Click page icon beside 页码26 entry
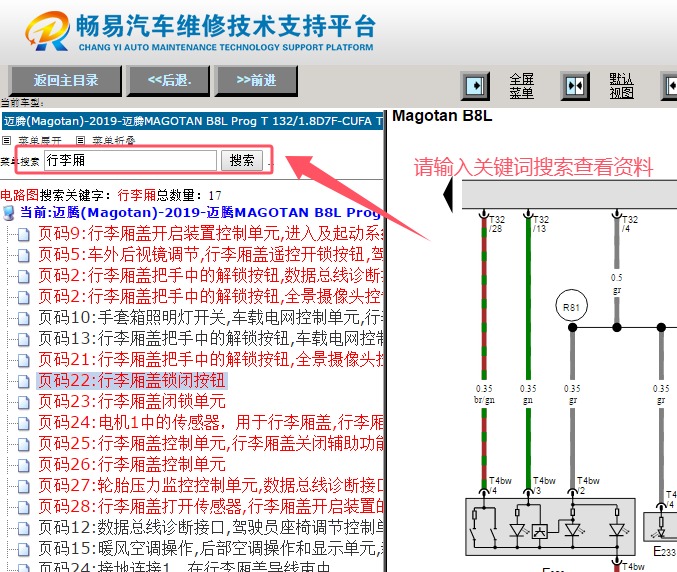The width and height of the screenshot is (677, 572). 23,465
